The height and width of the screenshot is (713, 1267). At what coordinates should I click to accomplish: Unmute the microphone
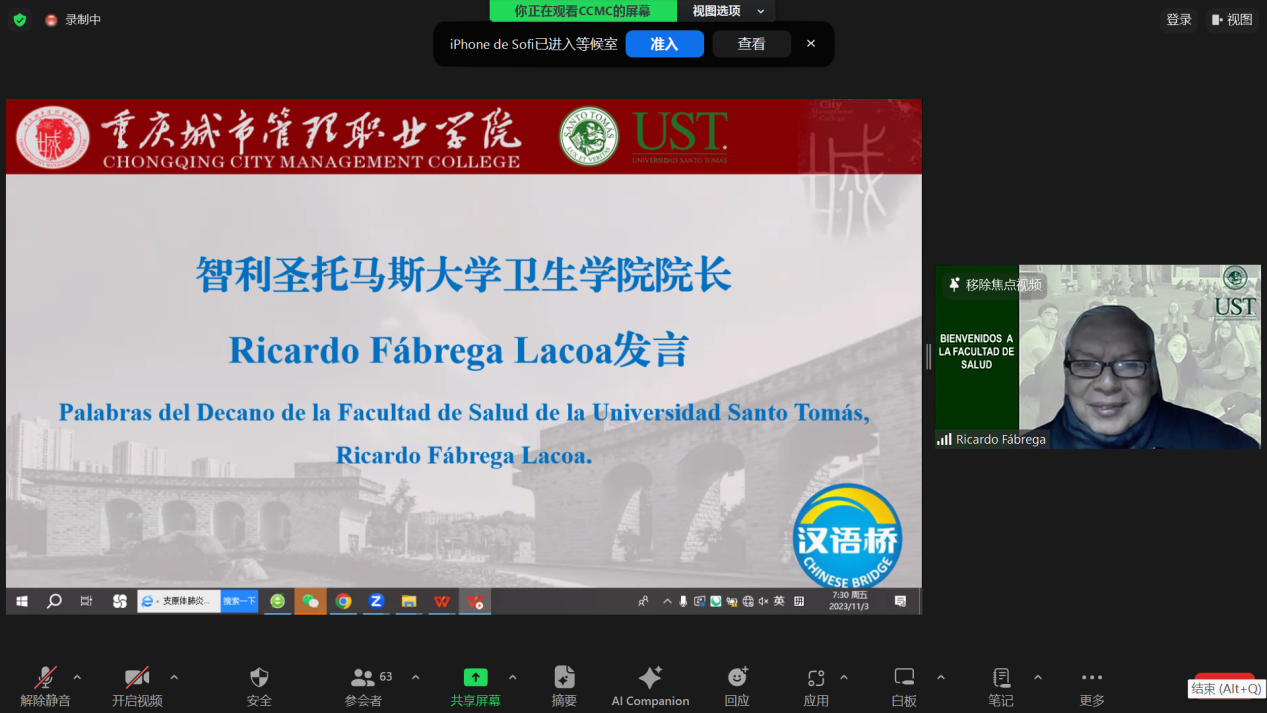pos(45,678)
